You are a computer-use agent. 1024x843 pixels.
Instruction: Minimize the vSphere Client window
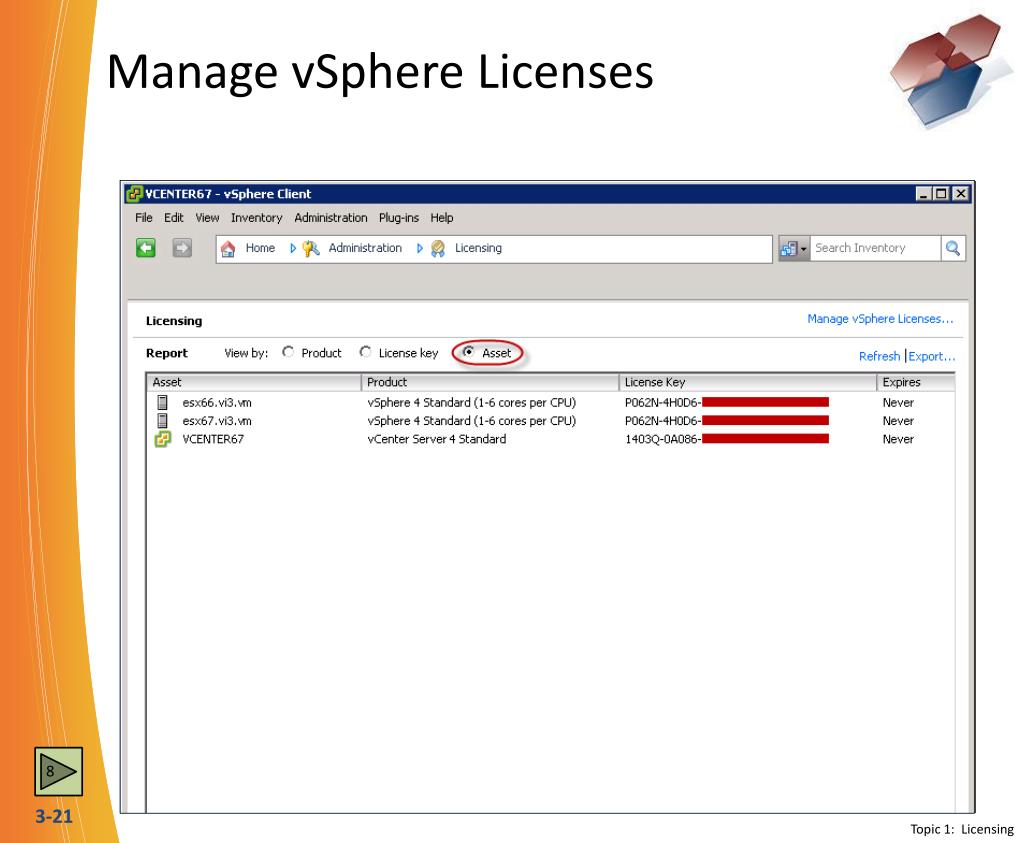(923, 194)
